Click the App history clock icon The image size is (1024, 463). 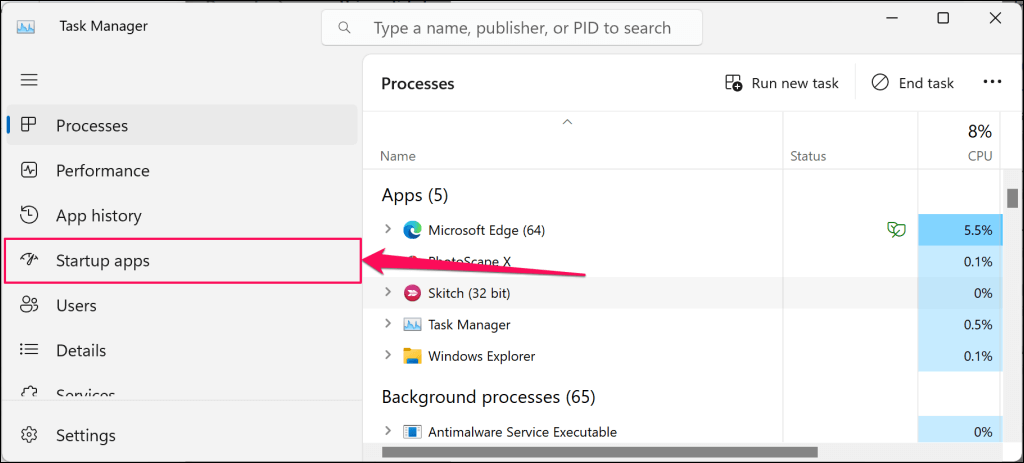pyautogui.click(x=29, y=215)
